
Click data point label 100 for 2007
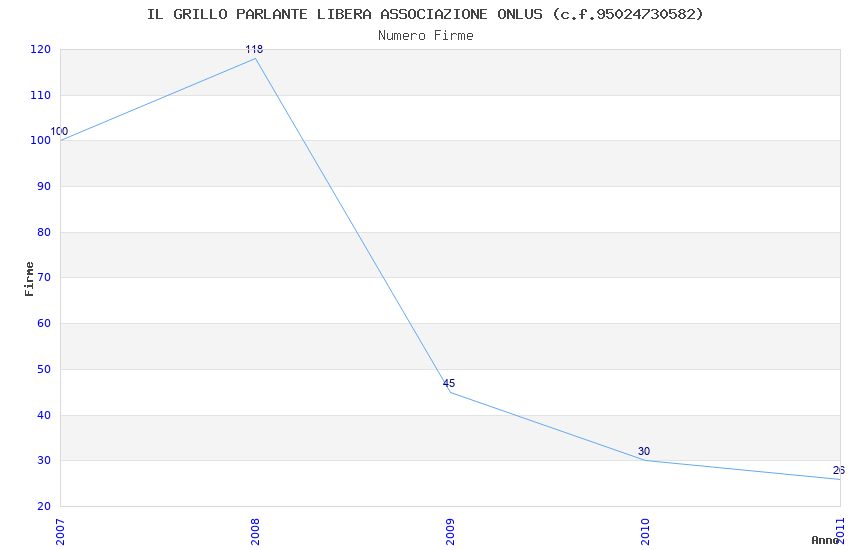(59, 131)
